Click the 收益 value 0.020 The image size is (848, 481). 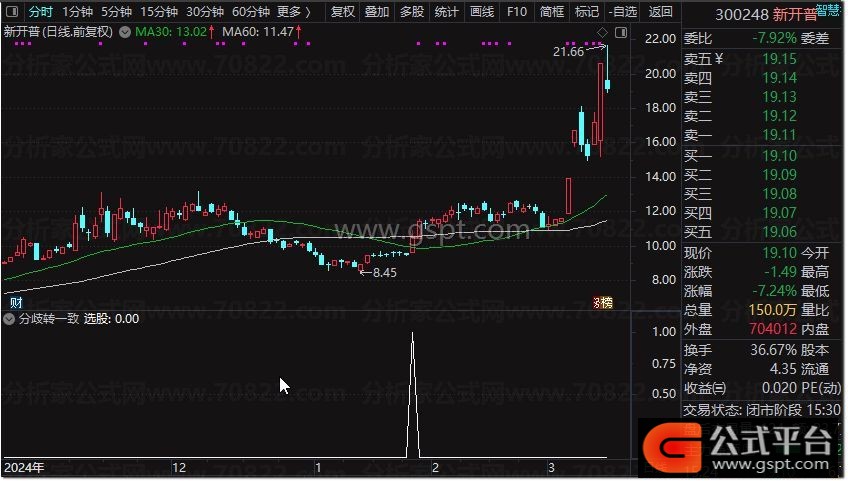coord(779,388)
